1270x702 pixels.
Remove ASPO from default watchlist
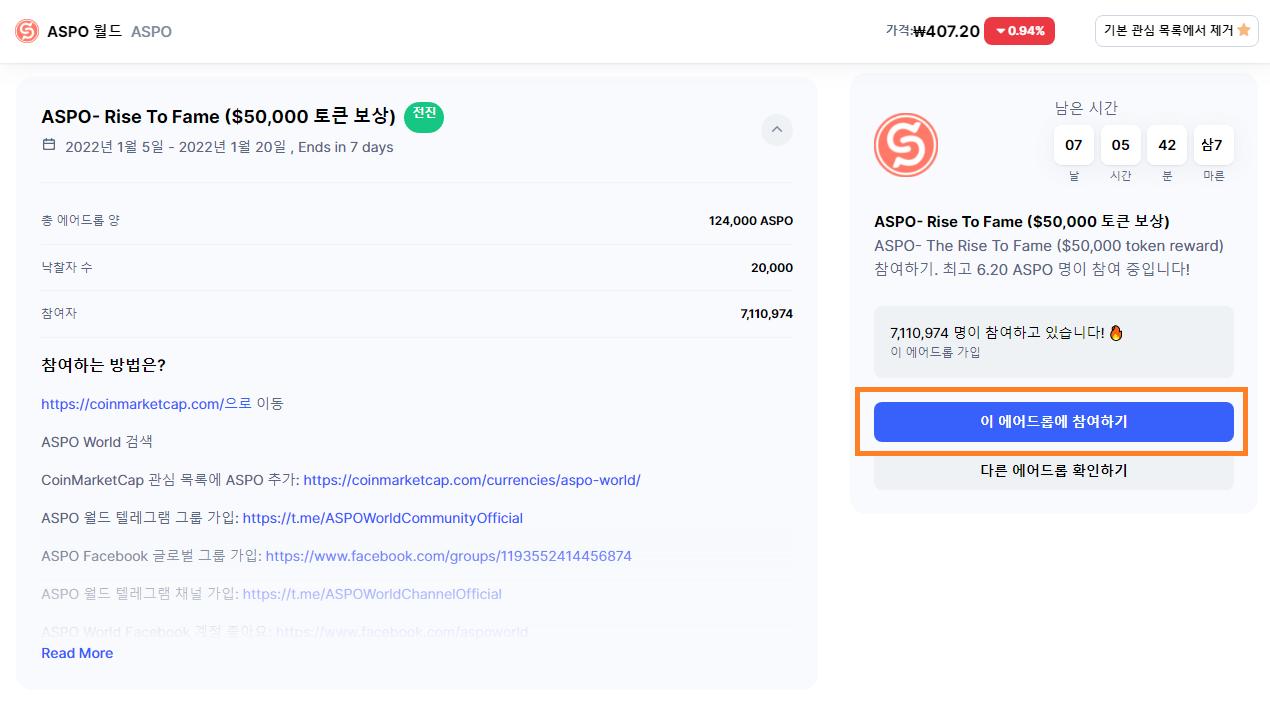[x=1176, y=31]
